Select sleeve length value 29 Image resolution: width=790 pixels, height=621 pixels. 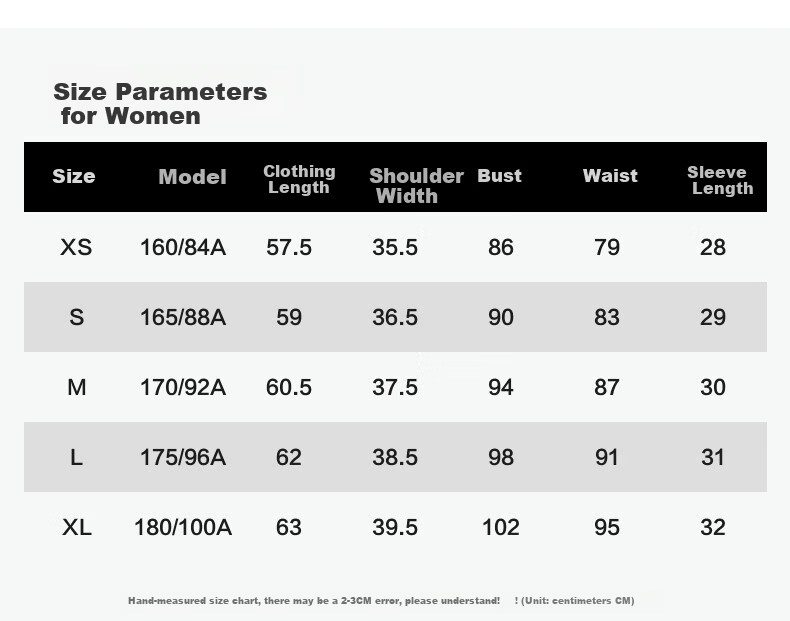click(713, 317)
